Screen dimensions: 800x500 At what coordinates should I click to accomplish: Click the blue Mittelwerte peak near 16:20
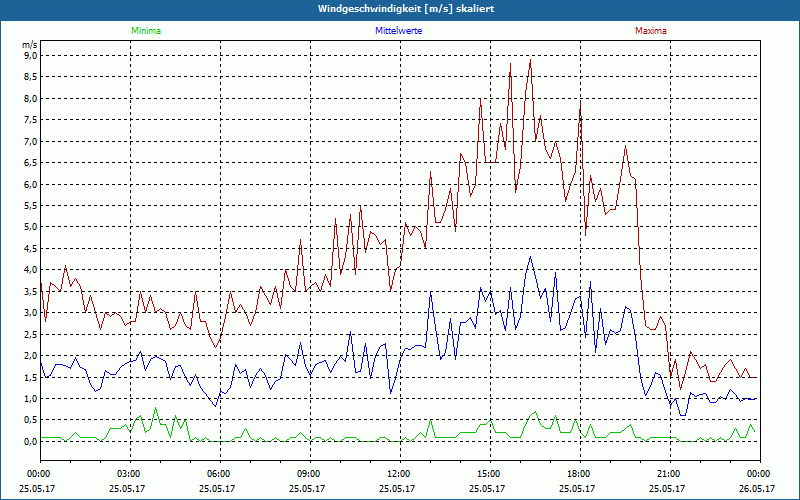pyautogui.click(x=531, y=257)
